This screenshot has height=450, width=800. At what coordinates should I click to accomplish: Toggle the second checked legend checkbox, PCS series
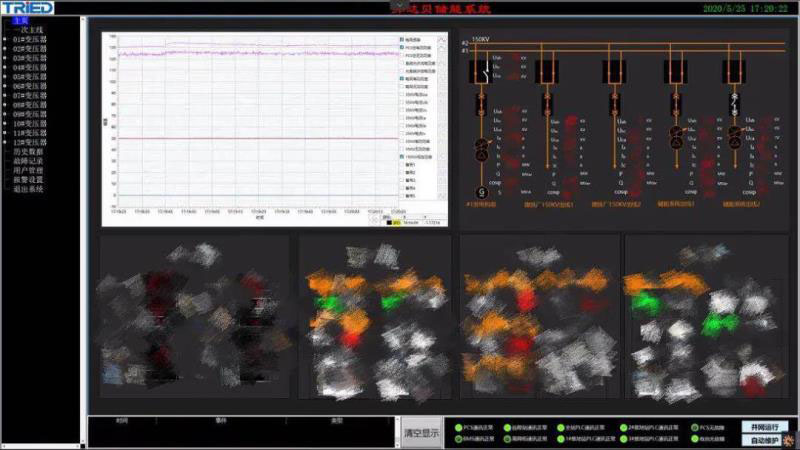401,47
